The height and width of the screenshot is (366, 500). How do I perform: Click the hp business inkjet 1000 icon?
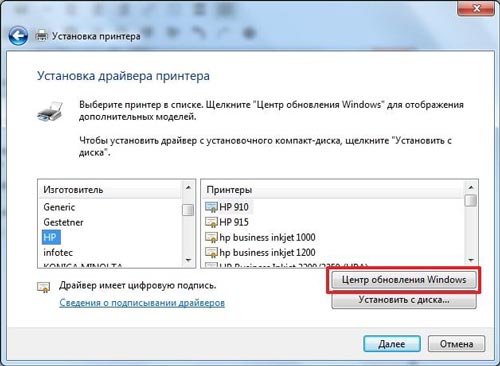211,237
